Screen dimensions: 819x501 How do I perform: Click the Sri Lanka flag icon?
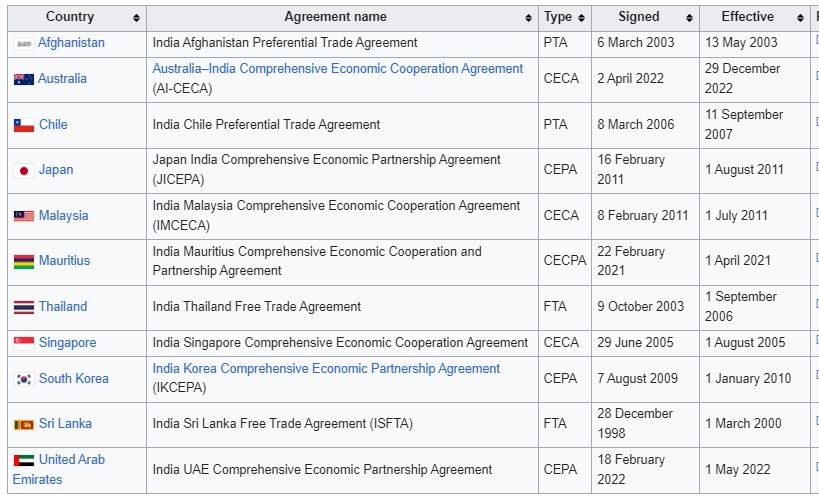pos(23,424)
